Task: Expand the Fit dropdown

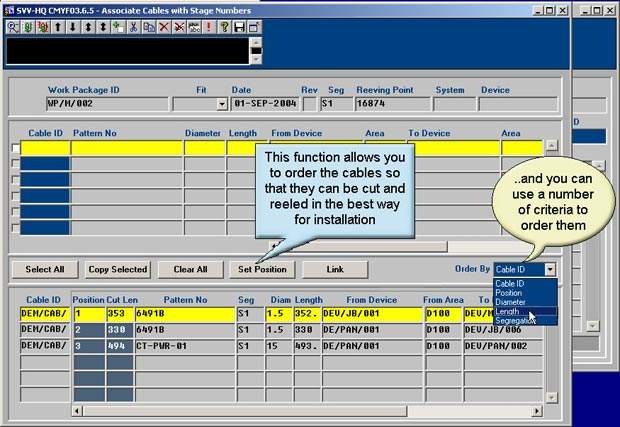Action: [222, 104]
